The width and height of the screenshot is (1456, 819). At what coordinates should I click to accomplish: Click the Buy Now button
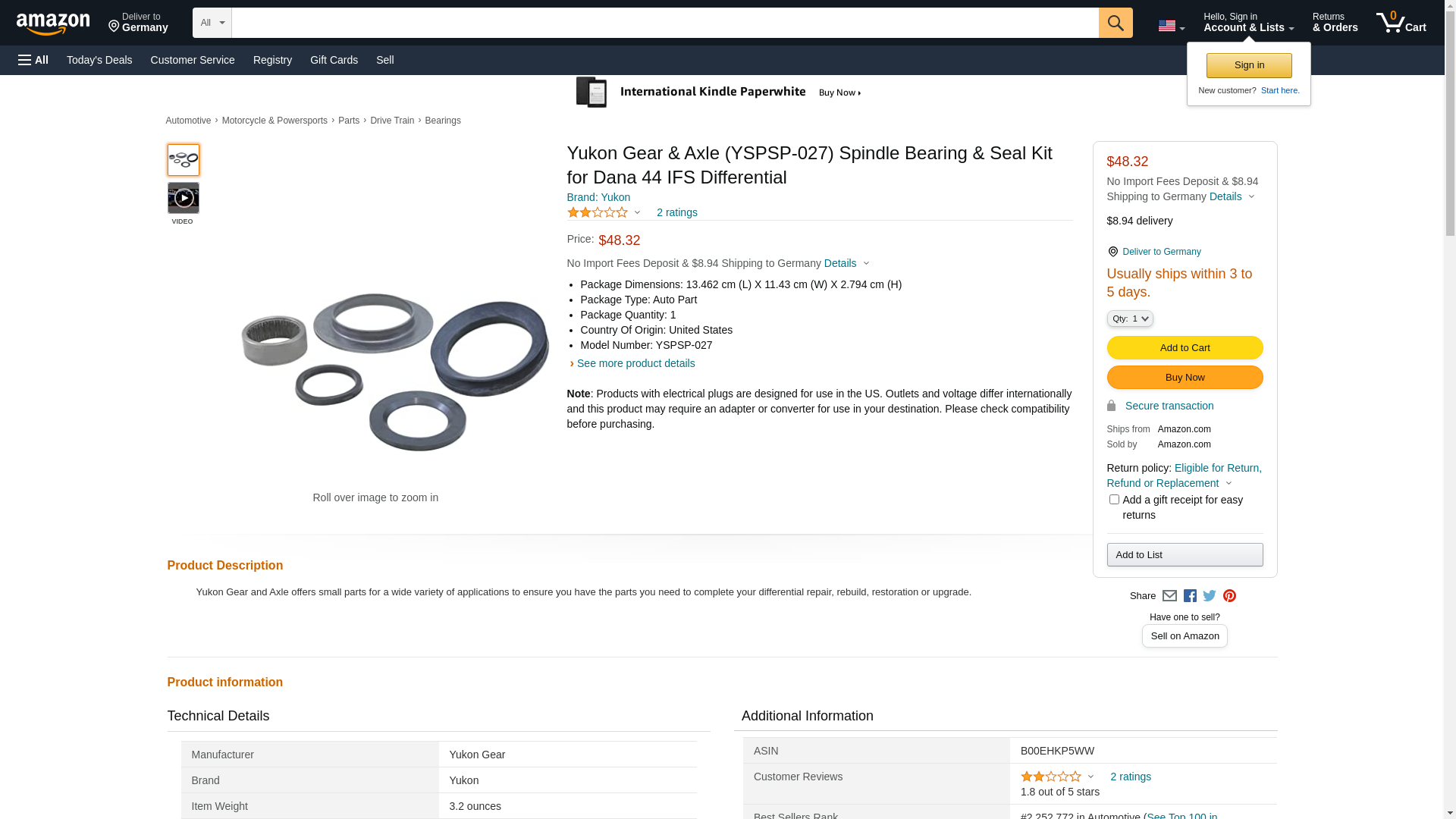[x=1185, y=378]
